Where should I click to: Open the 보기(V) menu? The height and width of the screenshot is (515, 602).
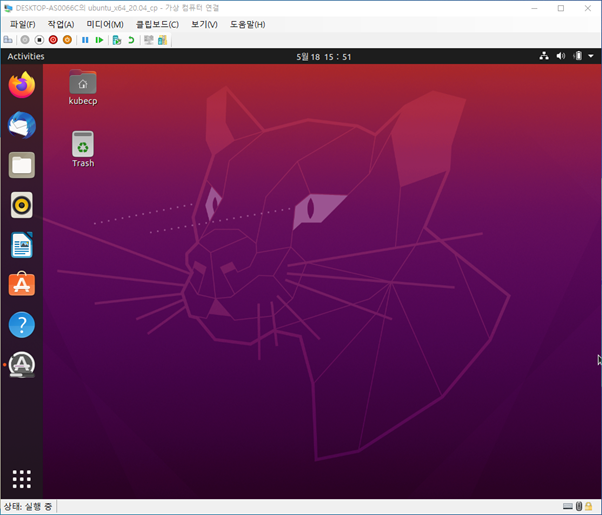pyautogui.click(x=204, y=25)
